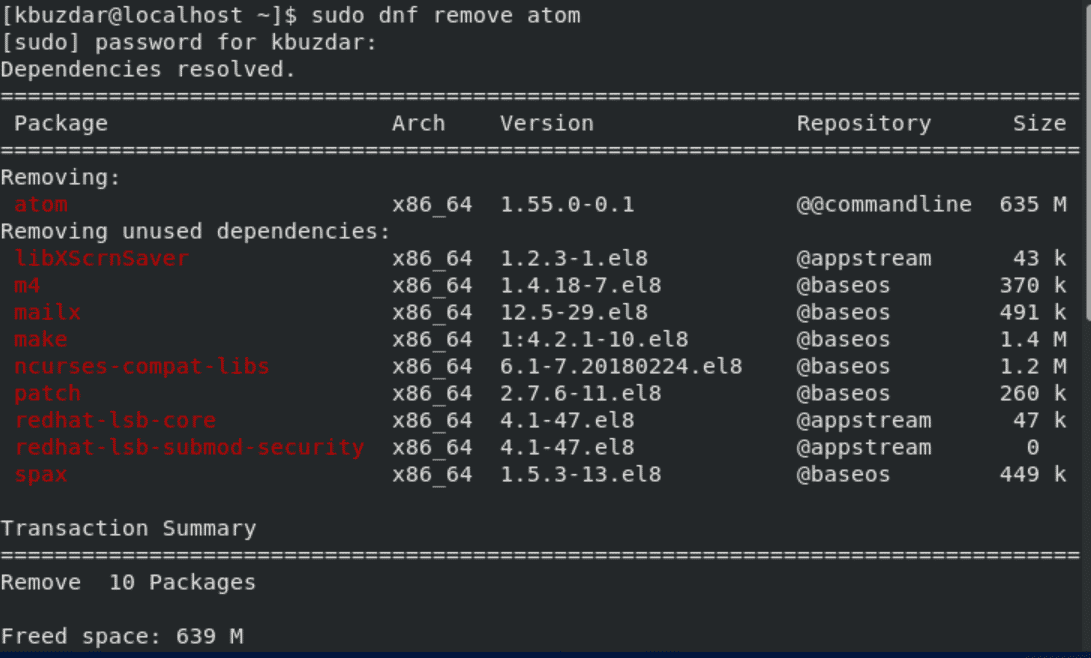1091x658 pixels.
Task: Click ncurses-compat-libs package name
Action: pyautogui.click(x=142, y=367)
